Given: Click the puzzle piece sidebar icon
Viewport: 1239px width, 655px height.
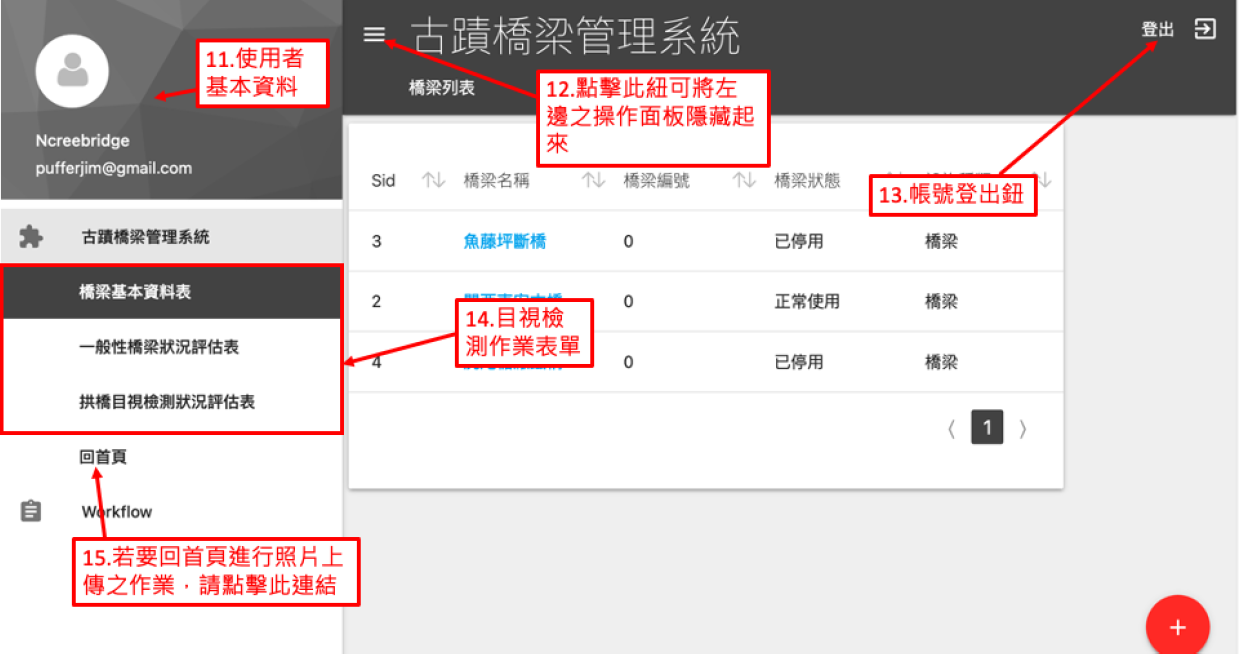Looking at the screenshot, I should (x=31, y=237).
